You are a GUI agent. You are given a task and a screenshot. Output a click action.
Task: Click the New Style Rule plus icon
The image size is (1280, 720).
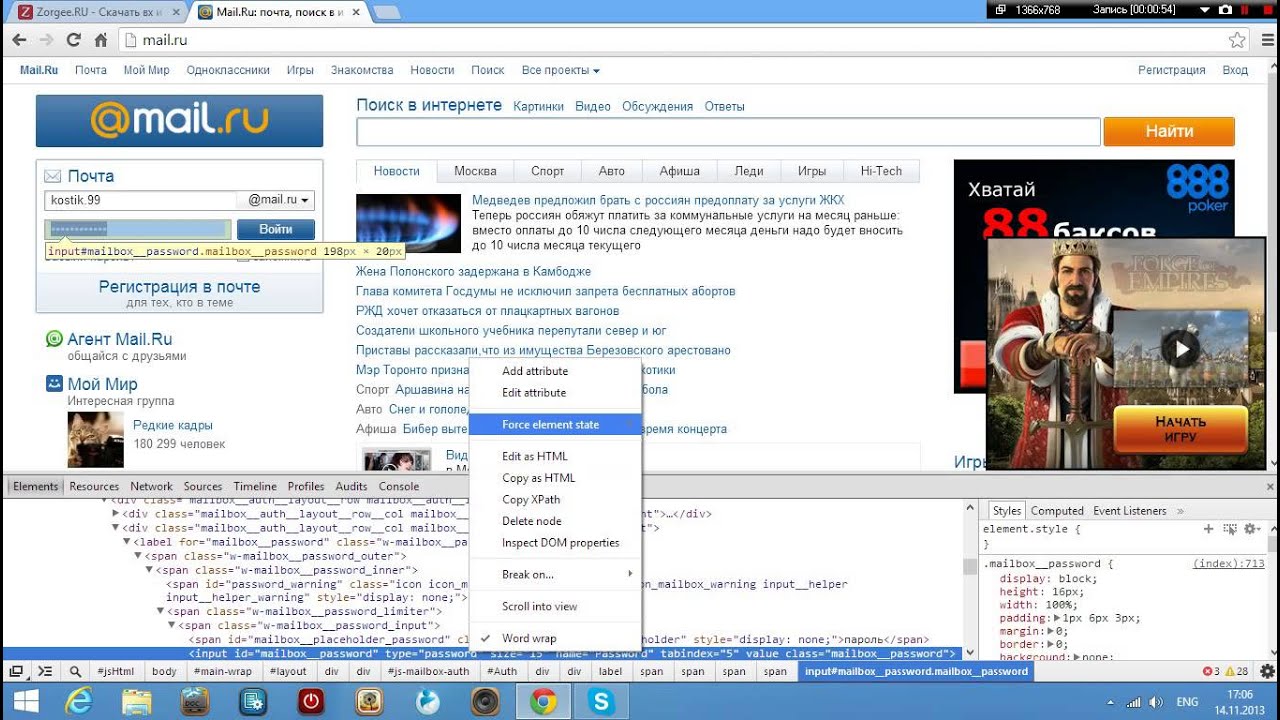pyautogui.click(x=1208, y=528)
